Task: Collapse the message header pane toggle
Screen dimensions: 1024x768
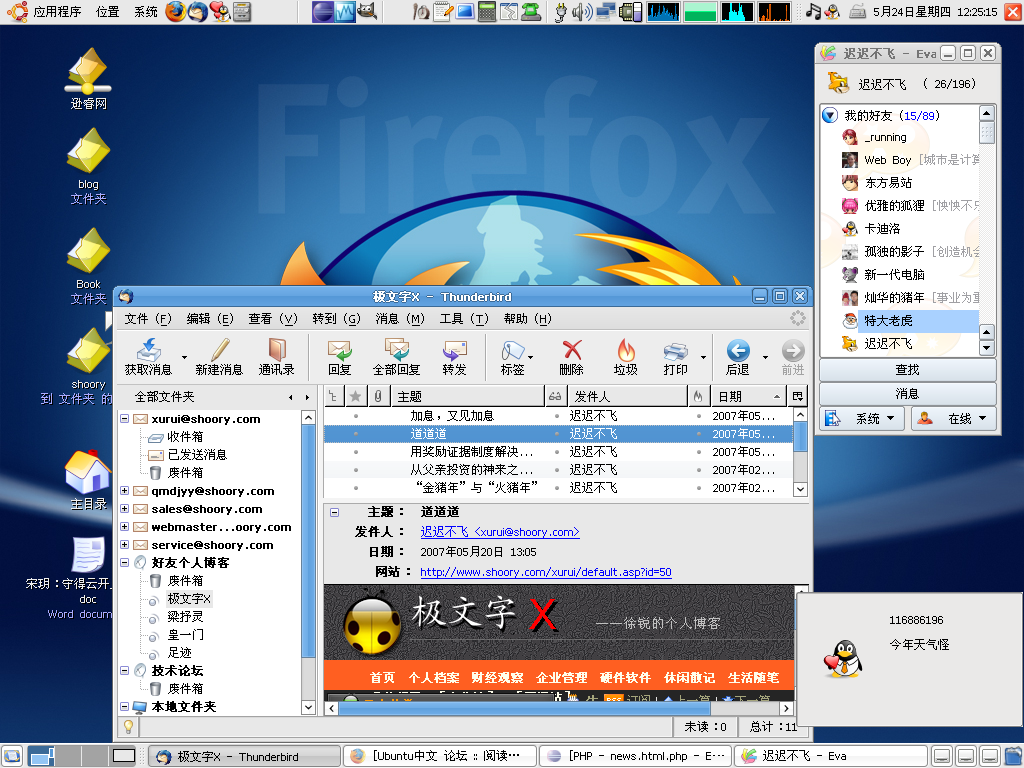Action: click(x=334, y=512)
